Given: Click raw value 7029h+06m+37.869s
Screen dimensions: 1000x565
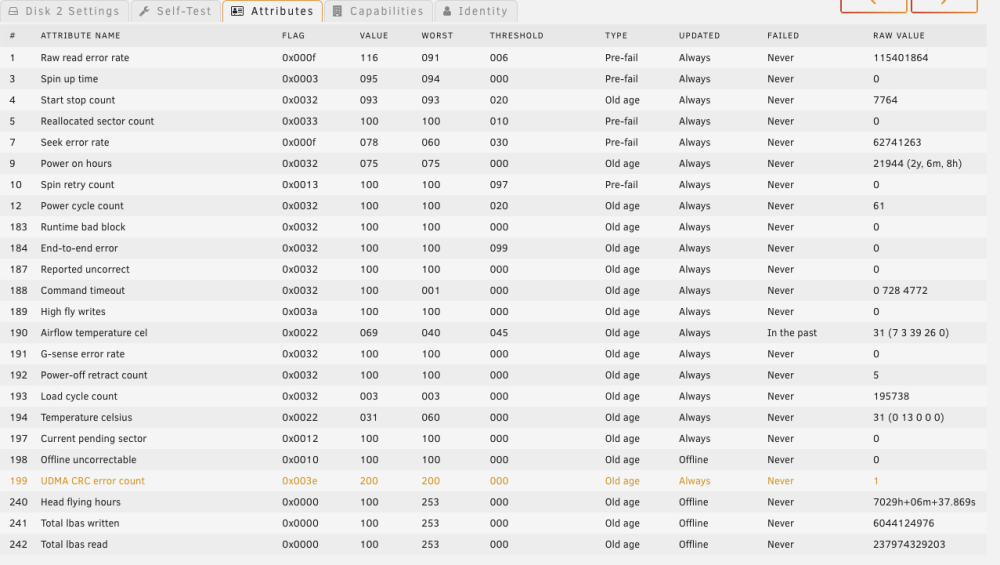Looking at the screenshot, I should click(x=924, y=502).
